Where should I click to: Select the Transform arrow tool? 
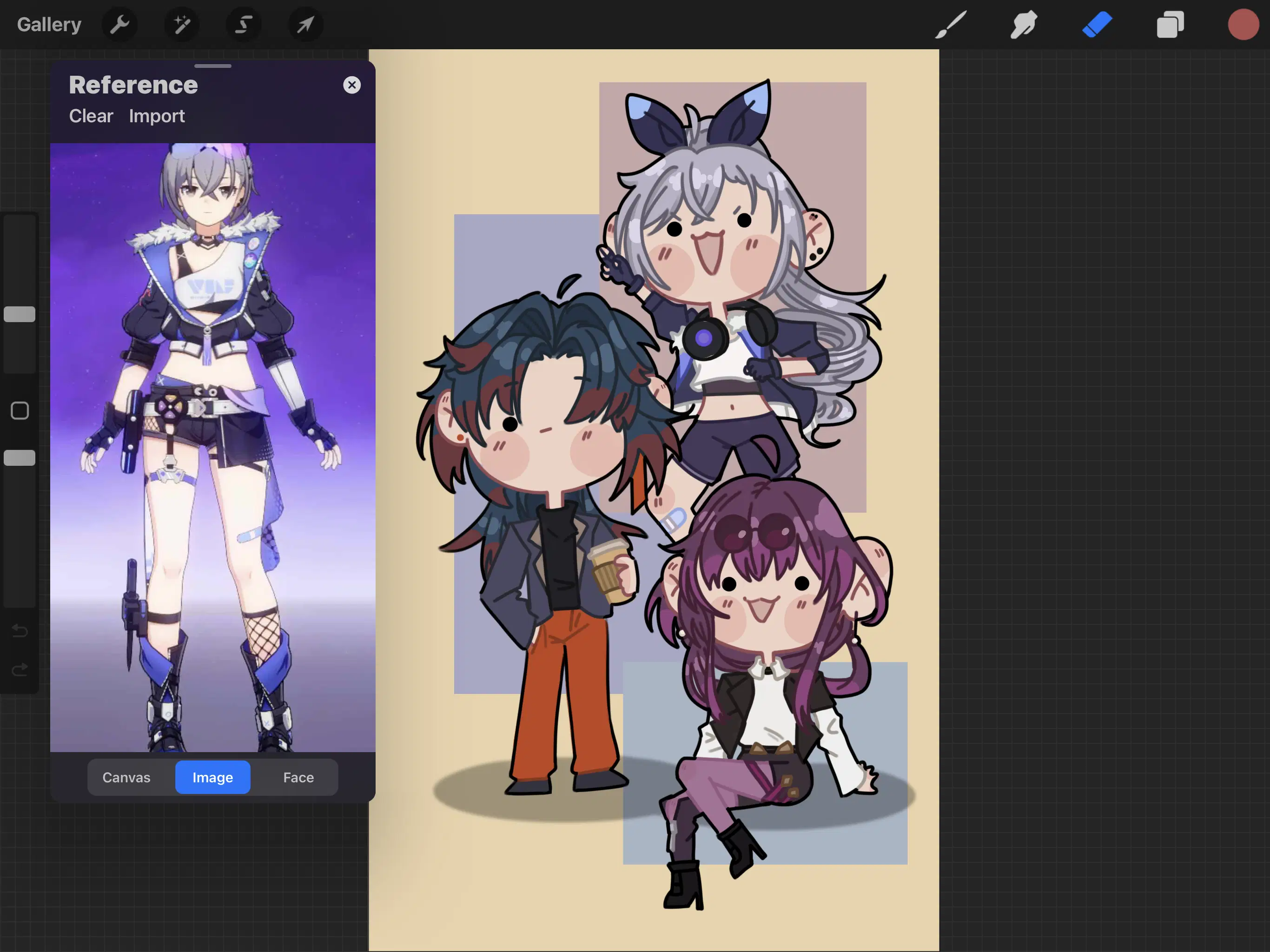(305, 24)
